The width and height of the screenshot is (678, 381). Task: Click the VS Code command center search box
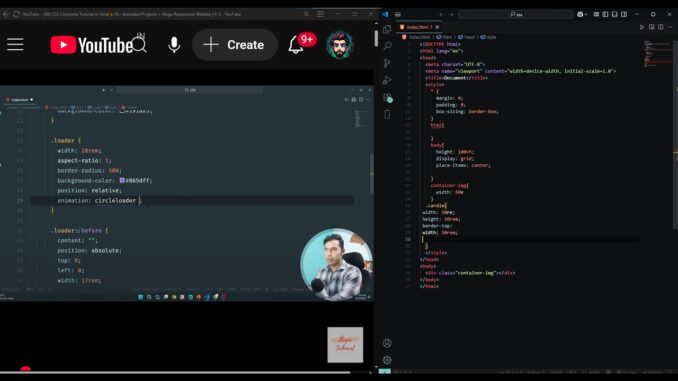pos(515,14)
